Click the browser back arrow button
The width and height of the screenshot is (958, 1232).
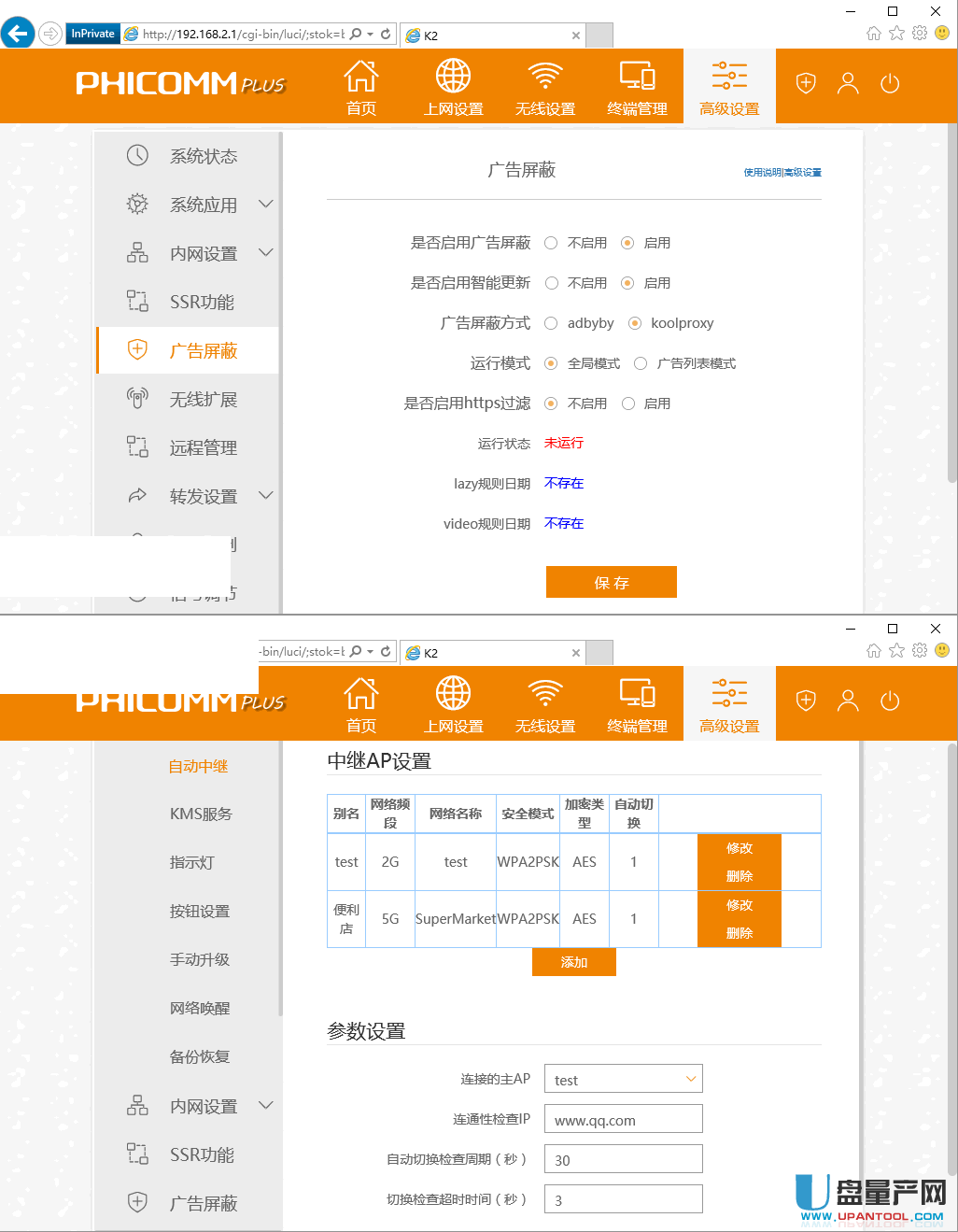pos(18,34)
